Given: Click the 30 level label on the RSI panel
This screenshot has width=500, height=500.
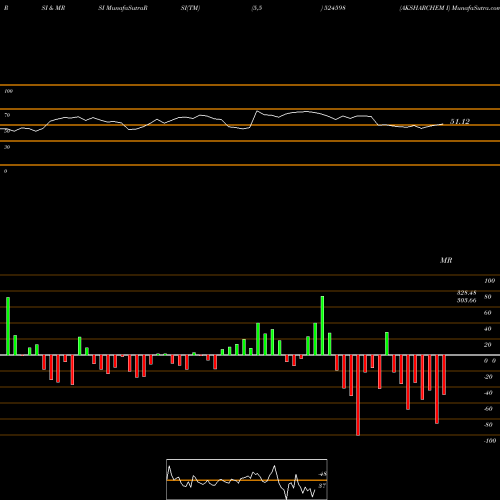Looking at the screenshot, I should click(x=7, y=147).
